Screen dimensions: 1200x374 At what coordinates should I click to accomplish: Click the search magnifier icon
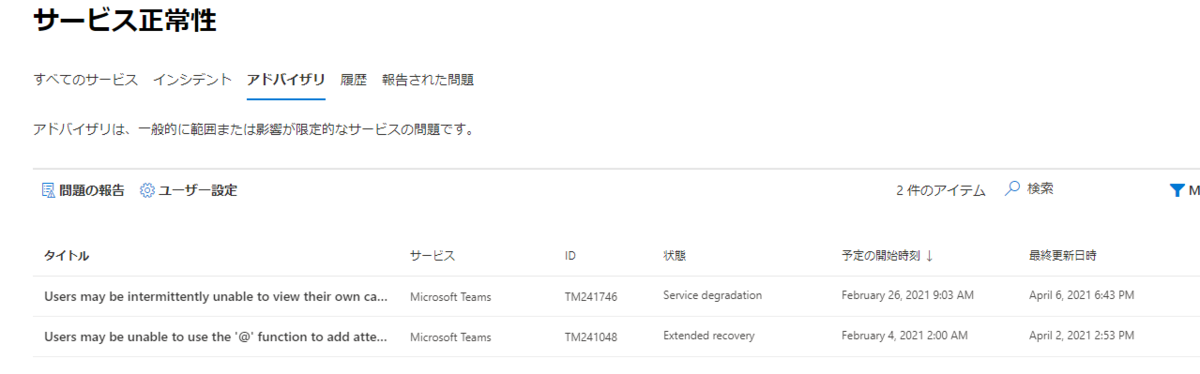[1012, 188]
